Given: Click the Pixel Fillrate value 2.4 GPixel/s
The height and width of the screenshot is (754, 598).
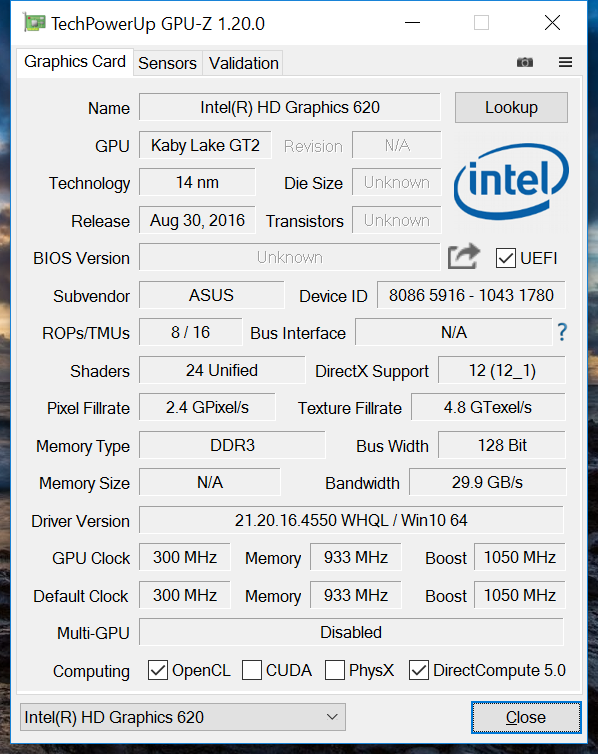Looking at the screenshot, I should pos(207,407).
